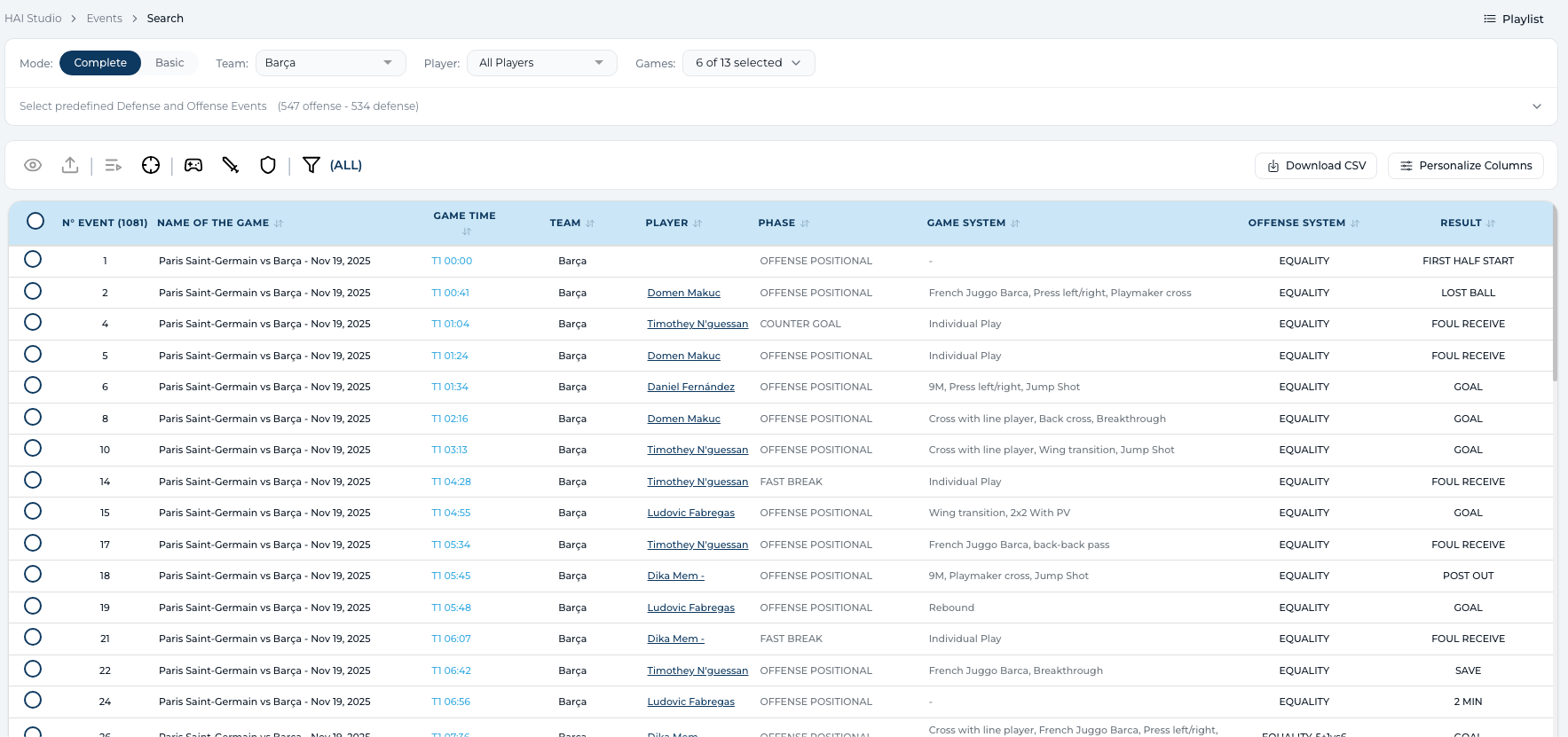Viewport: 1568px width, 737px height.
Task: Sort by the Result column arrows
Action: click(1491, 223)
